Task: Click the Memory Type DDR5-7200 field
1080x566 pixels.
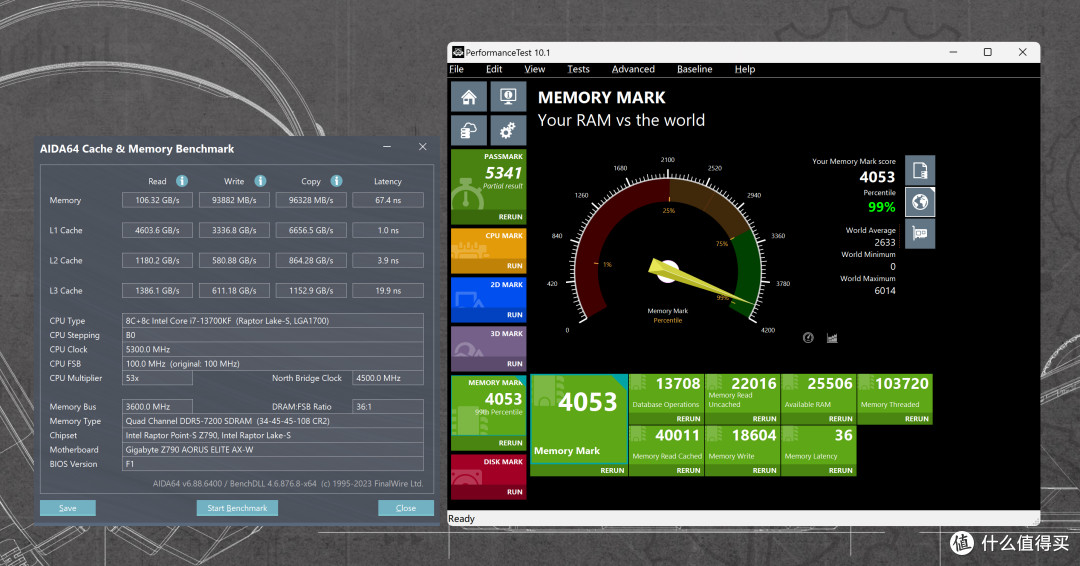Action: coord(273,421)
